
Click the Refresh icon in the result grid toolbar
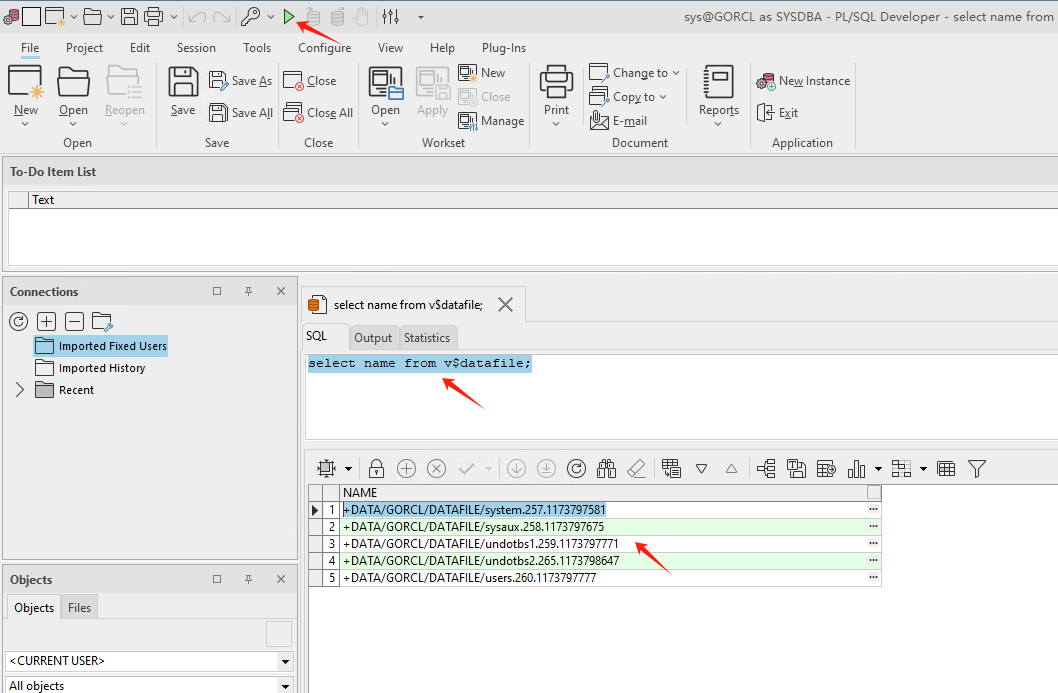(576, 468)
